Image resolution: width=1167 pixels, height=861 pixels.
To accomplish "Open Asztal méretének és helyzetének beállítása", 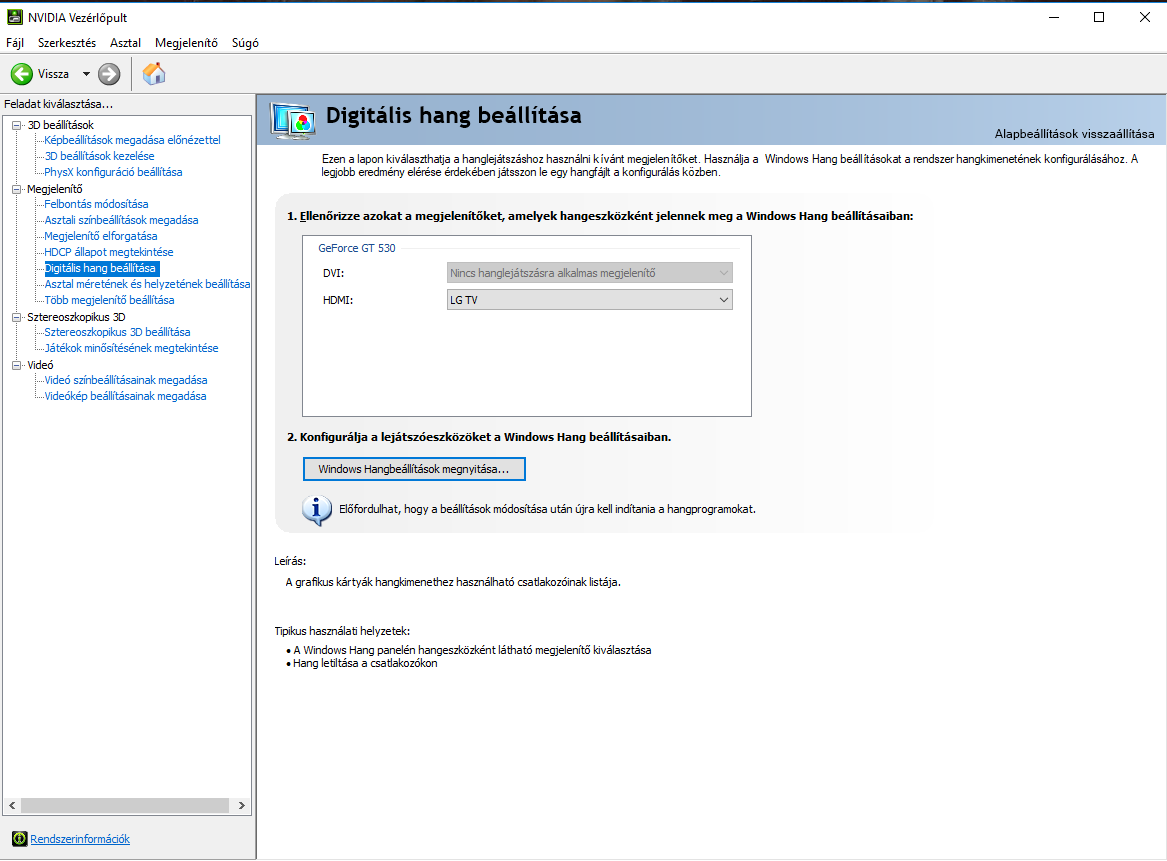I will (x=147, y=284).
